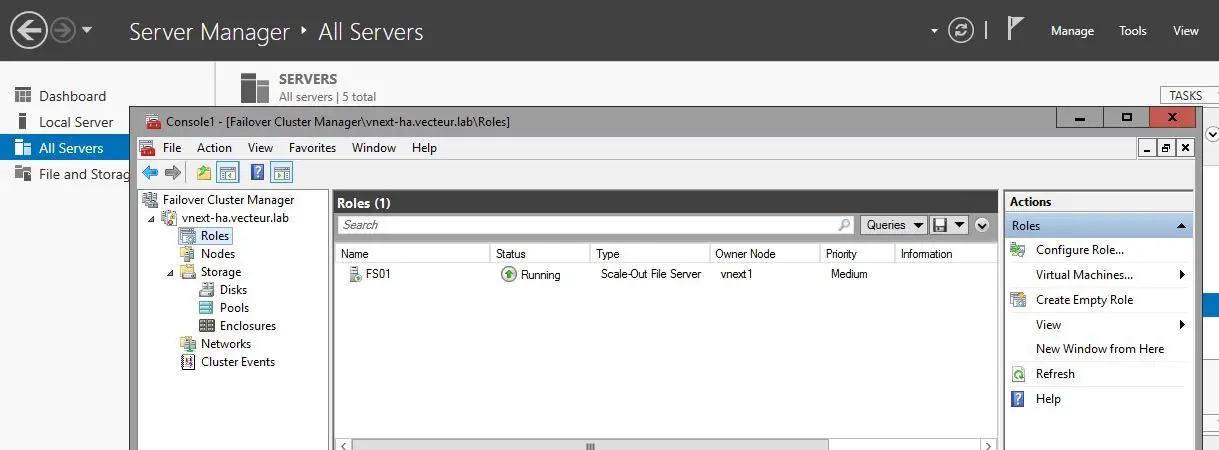Open the View menu in Console1 menubar

pyautogui.click(x=260, y=148)
